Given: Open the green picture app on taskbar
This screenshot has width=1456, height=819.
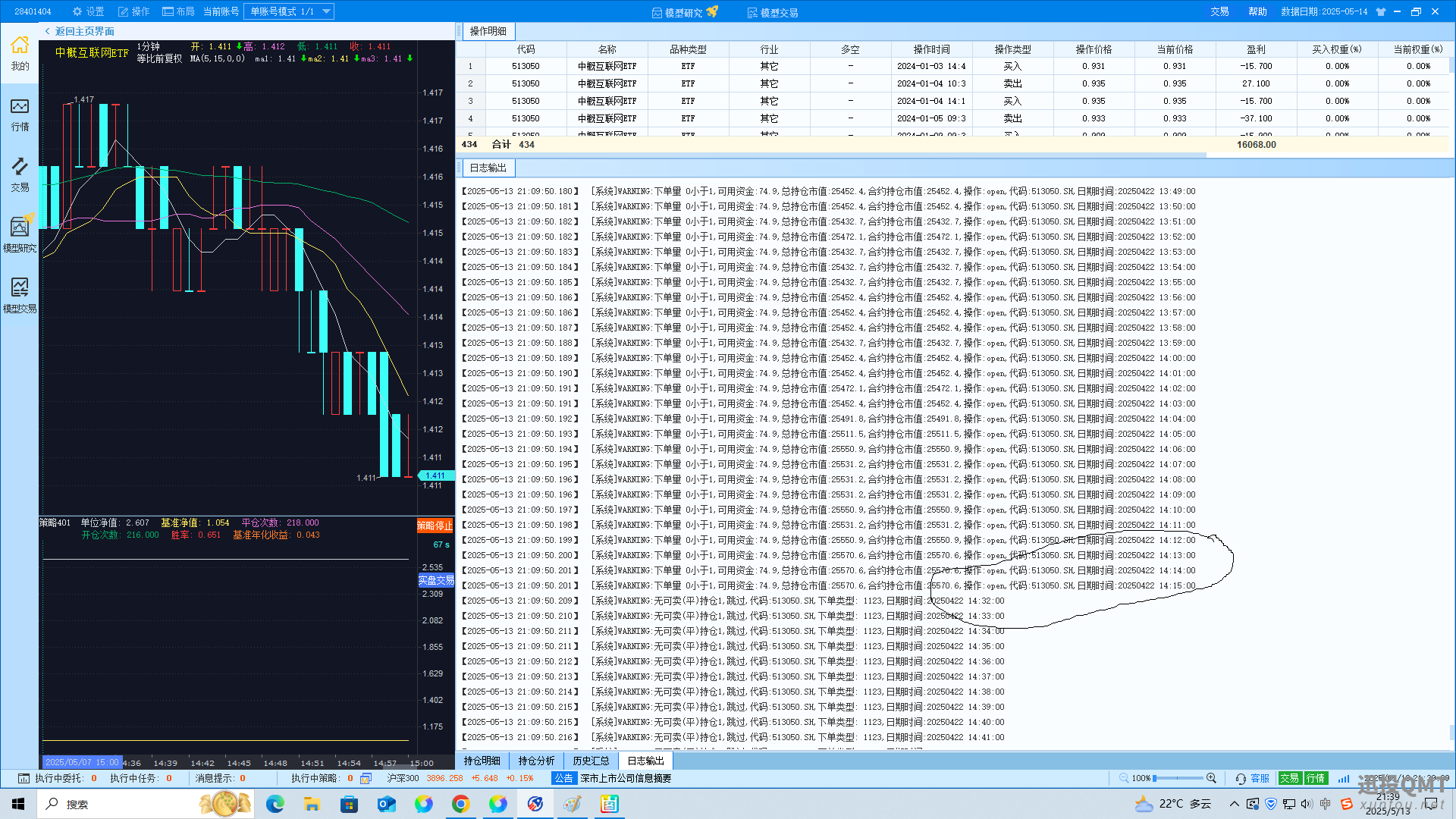Looking at the screenshot, I should click(x=609, y=804).
